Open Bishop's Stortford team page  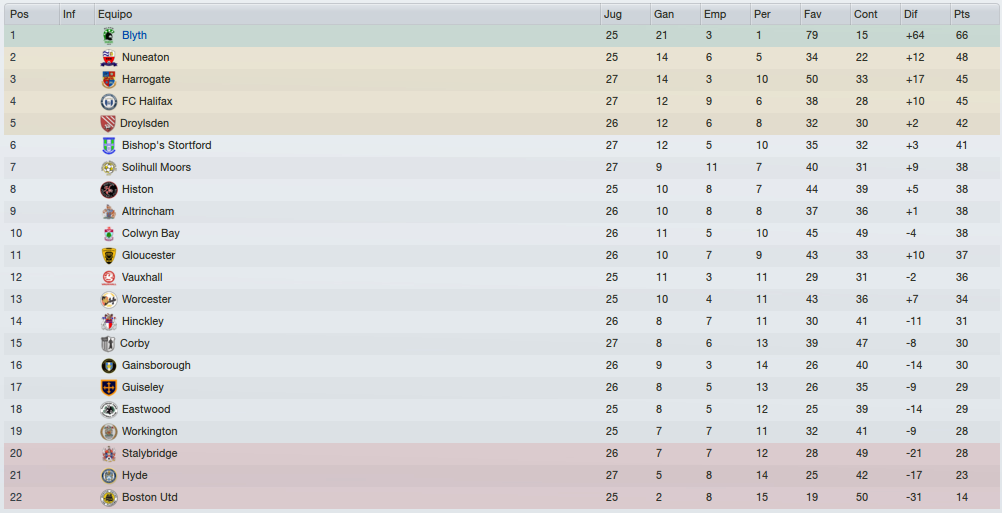click(167, 146)
